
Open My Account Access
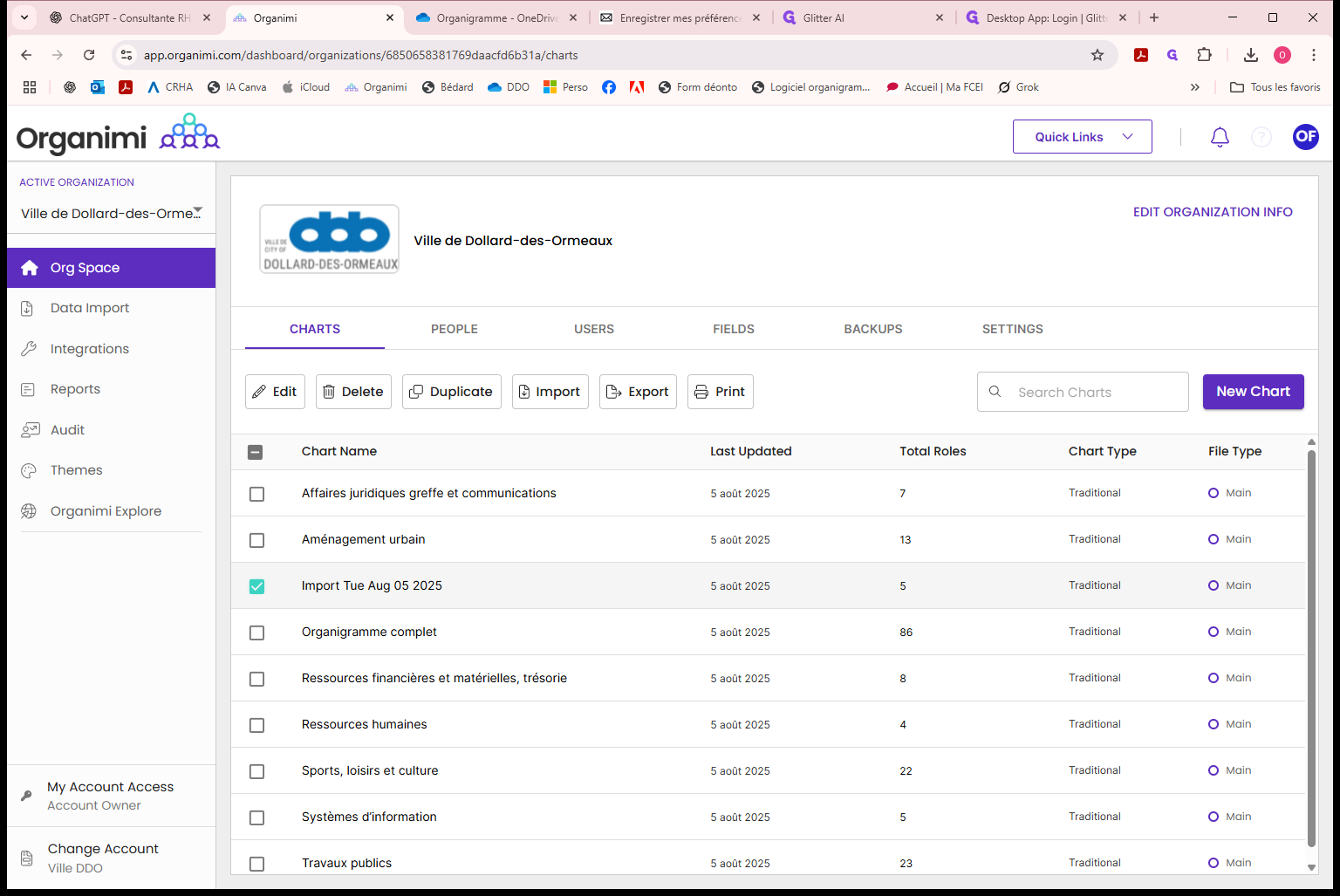click(x=112, y=796)
